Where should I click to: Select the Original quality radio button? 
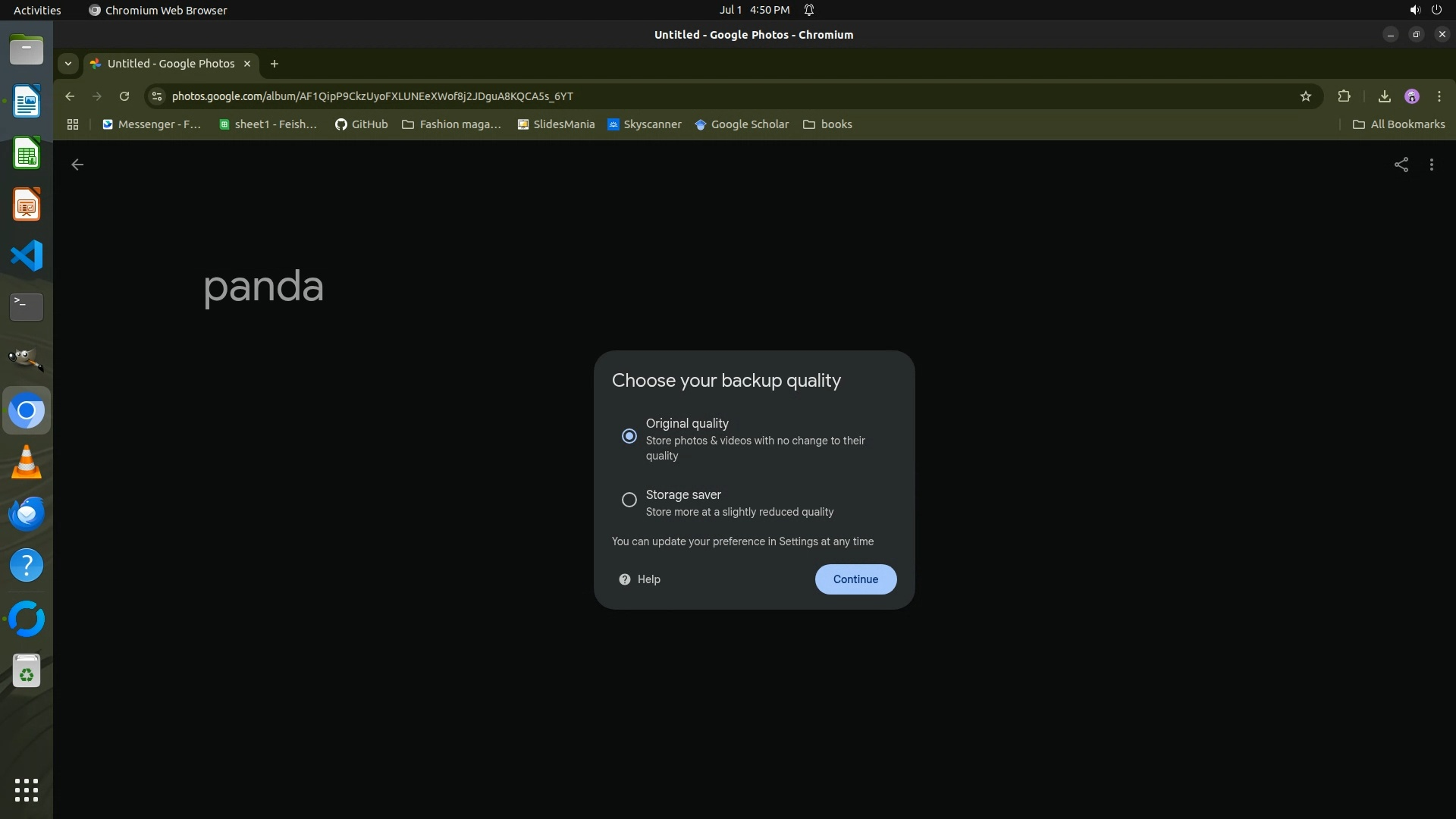coord(629,436)
